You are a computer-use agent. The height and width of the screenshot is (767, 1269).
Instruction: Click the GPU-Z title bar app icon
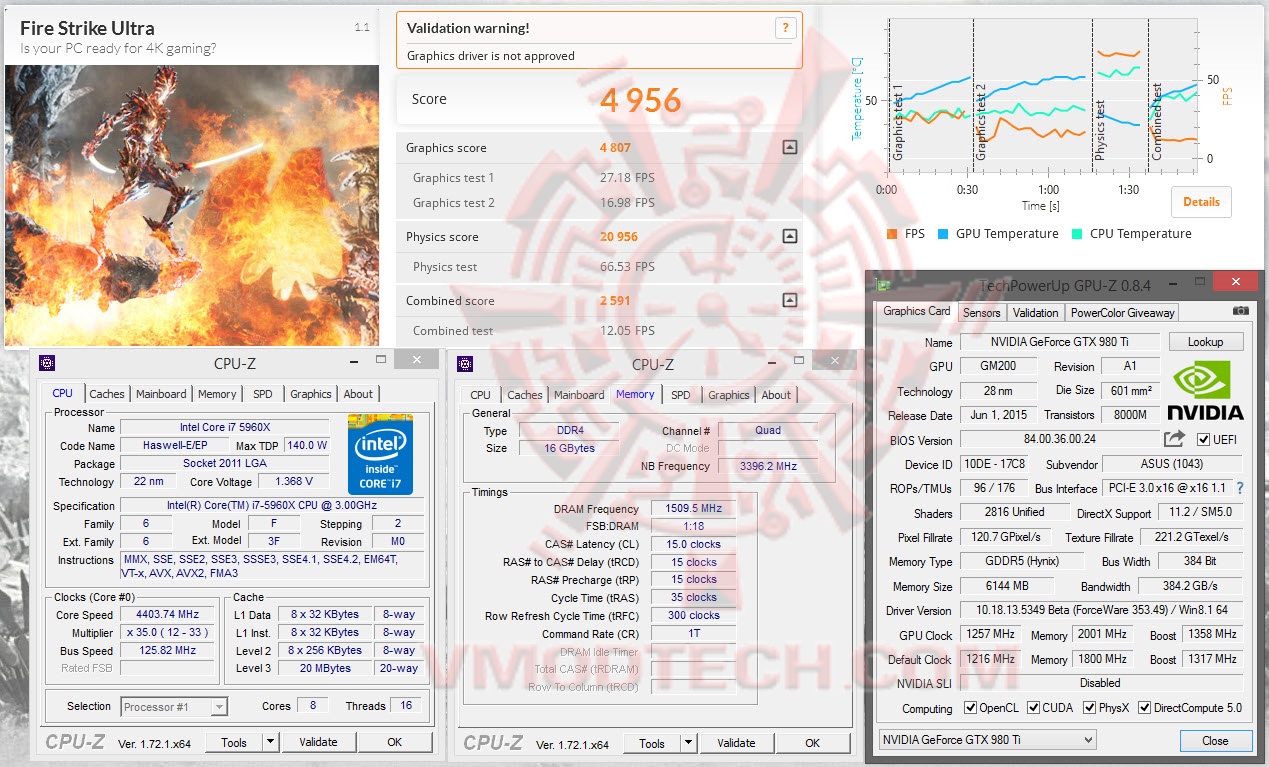coord(883,285)
